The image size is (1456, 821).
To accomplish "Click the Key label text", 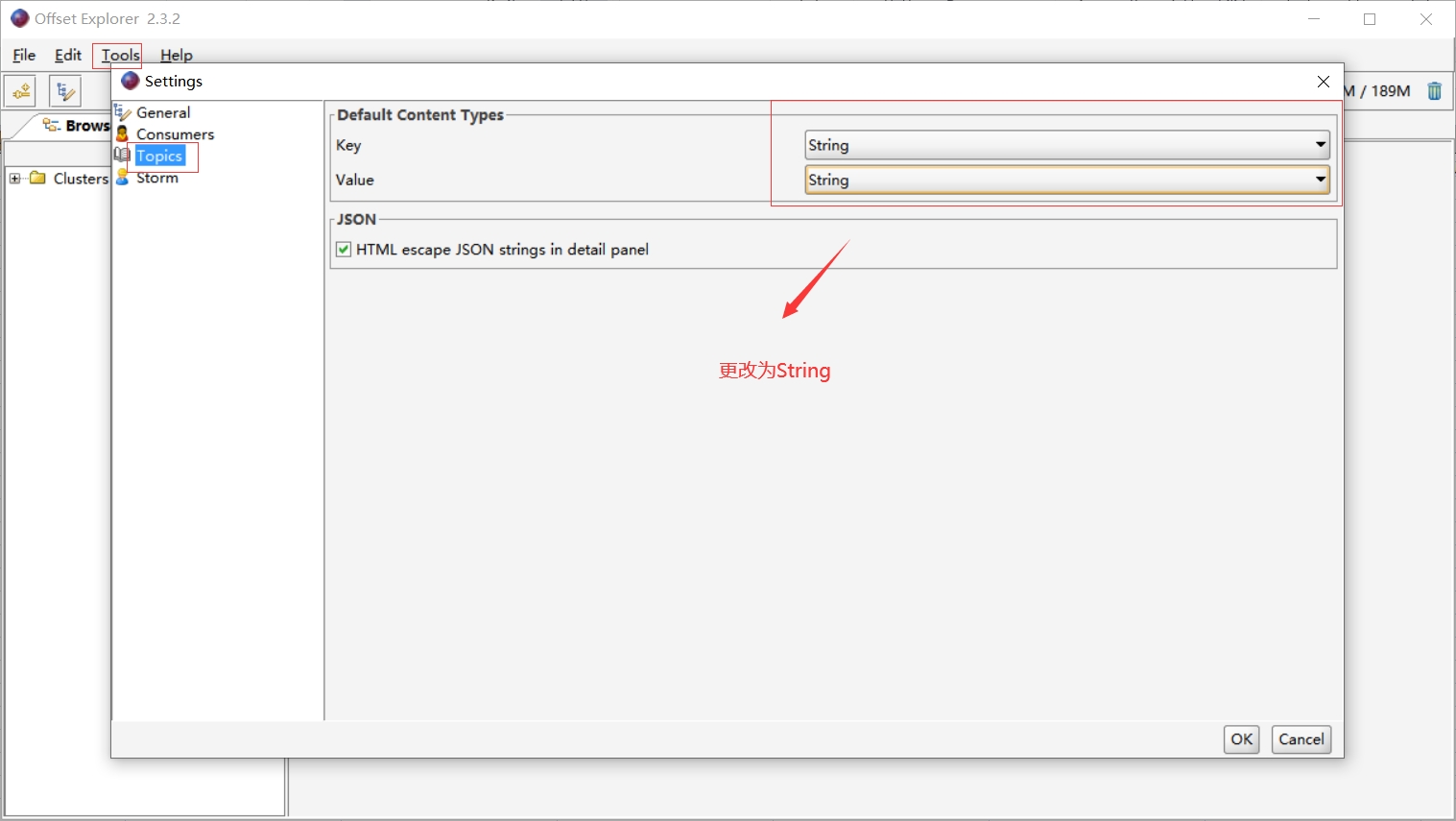I will click(x=348, y=145).
